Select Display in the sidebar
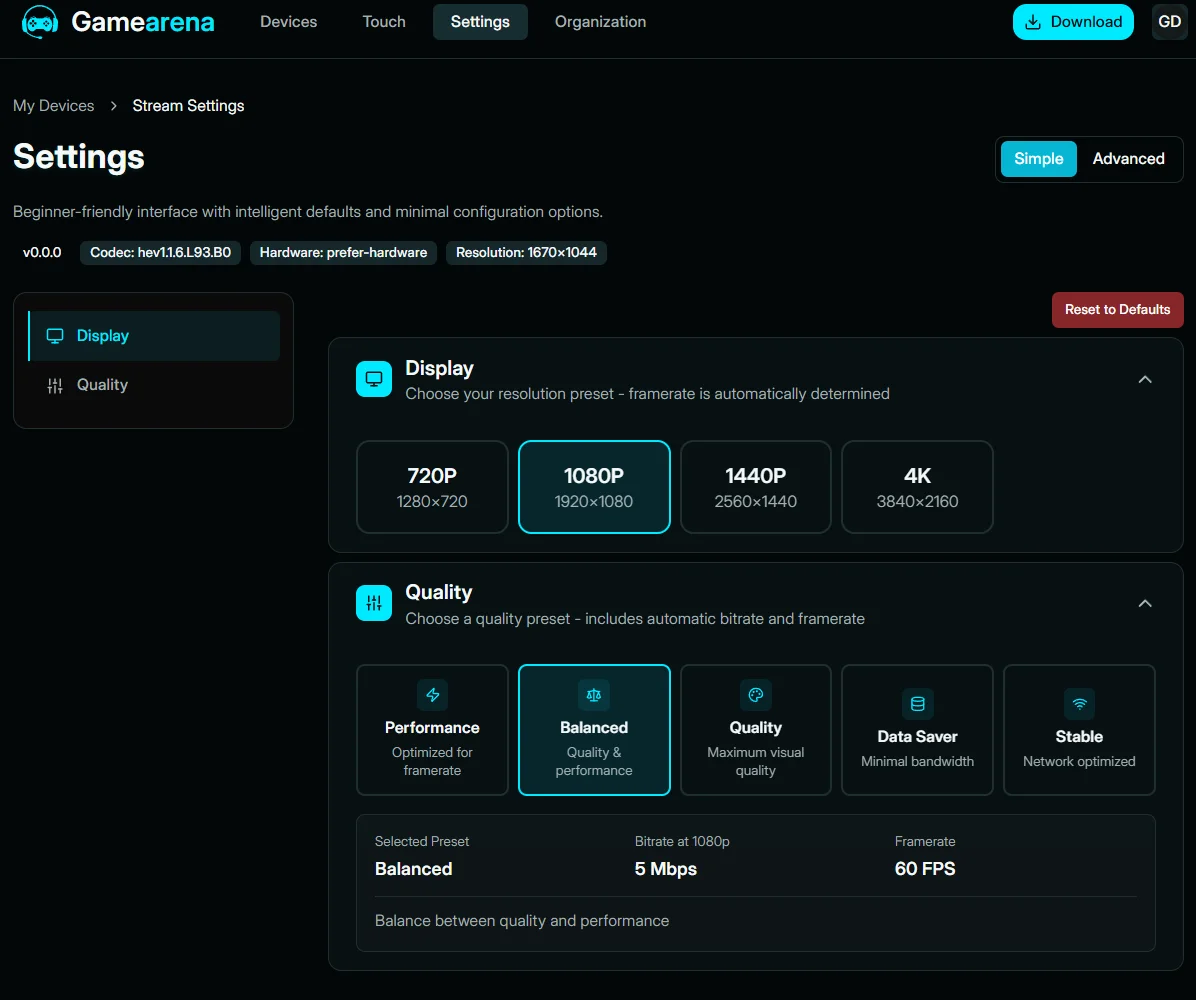 click(154, 336)
